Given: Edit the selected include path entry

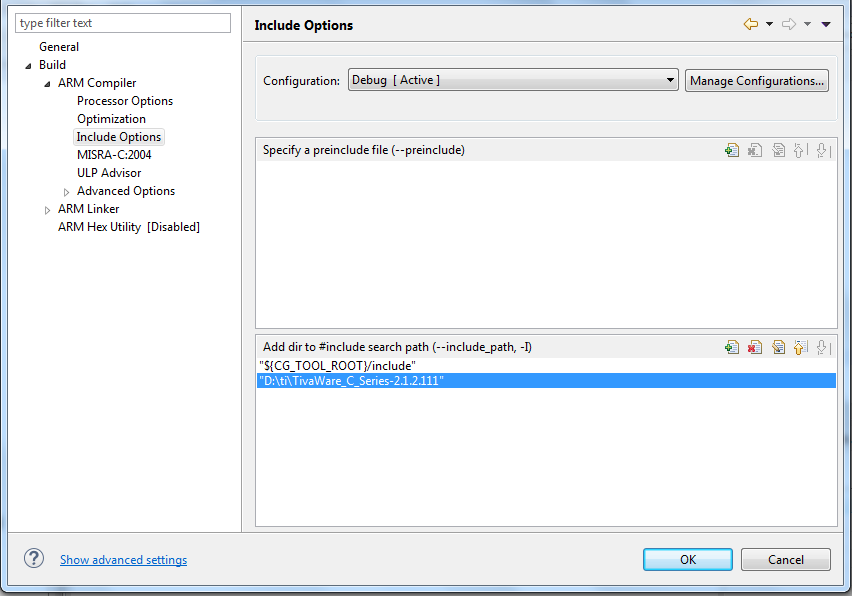Looking at the screenshot, I should (778, 346).
